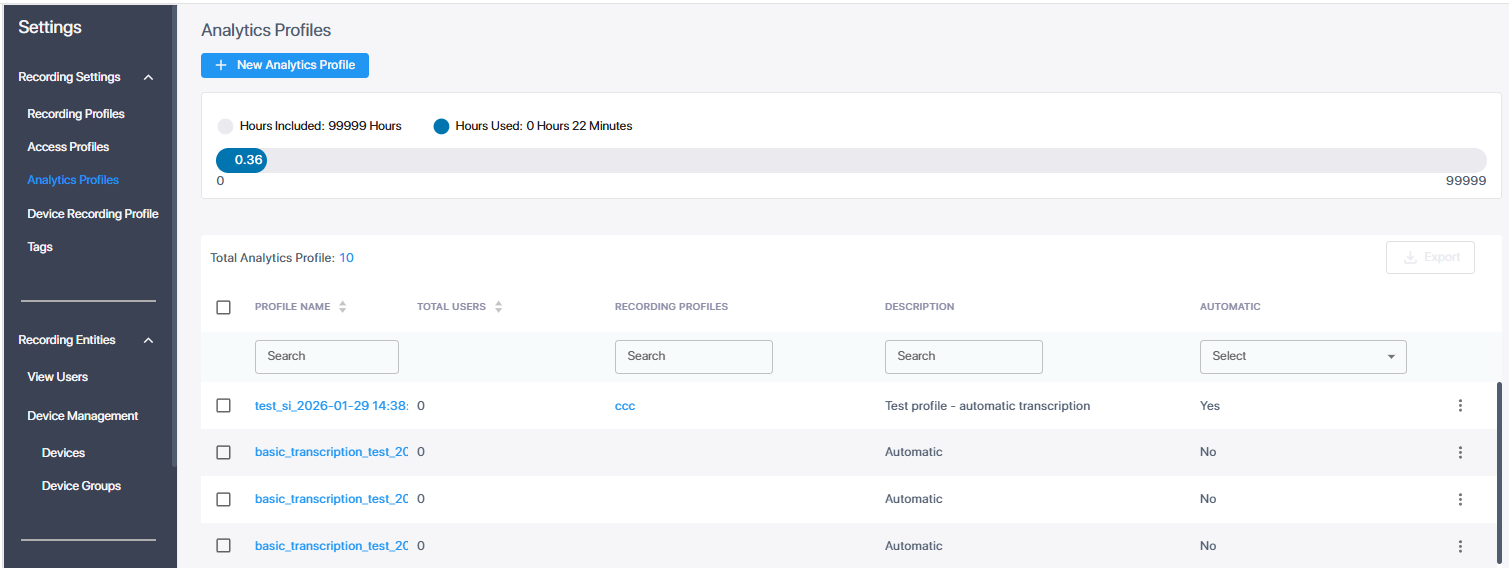This screenshot has height=568, width=1509.
Task: Collapse the Recording Settings section
Action: tap(148, 78)
